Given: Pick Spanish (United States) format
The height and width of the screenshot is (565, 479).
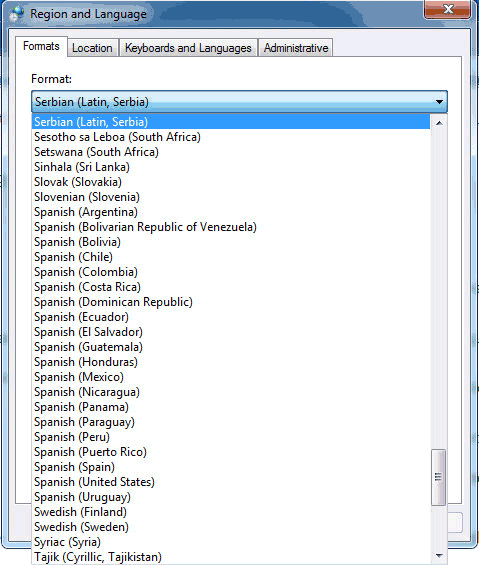Looking at the screenshot, I should (231, 482).
